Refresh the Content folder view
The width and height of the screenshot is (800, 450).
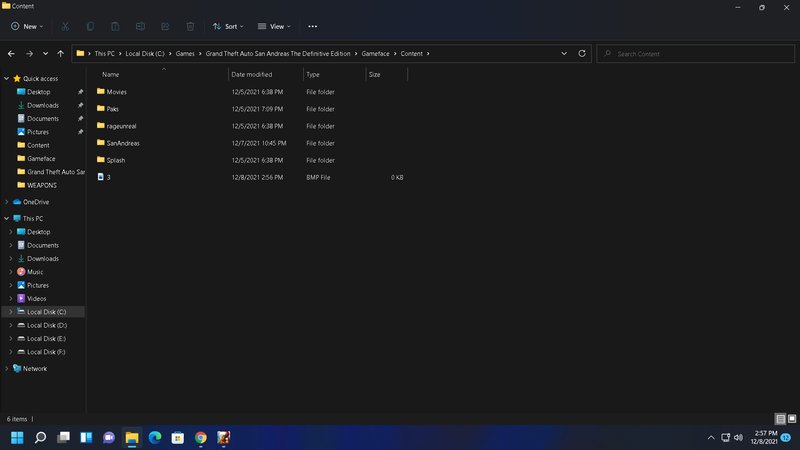tap(582, 54)
